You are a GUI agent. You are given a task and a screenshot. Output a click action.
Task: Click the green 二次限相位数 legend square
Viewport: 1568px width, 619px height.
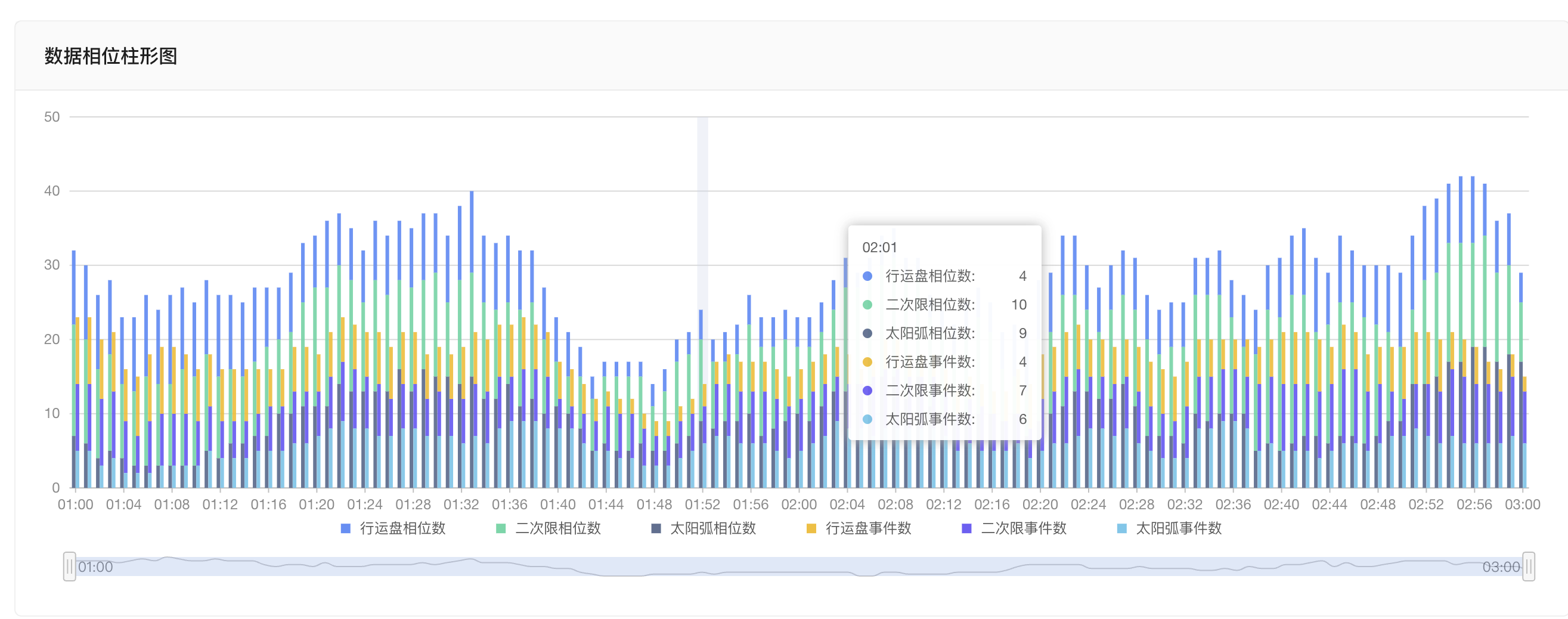tap(501, 528)
